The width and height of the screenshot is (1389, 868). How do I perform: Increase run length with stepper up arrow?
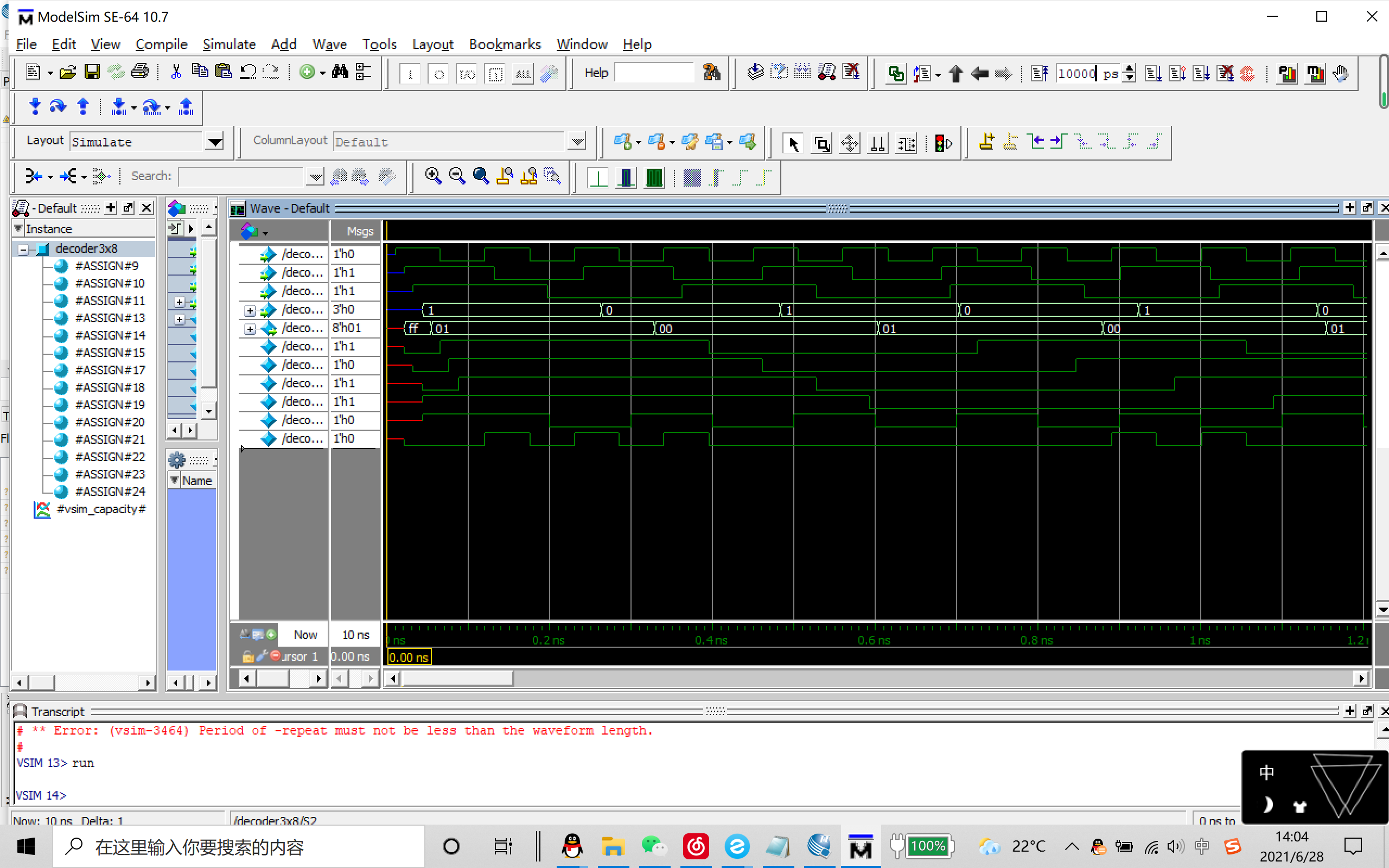tap(1130, 68)
